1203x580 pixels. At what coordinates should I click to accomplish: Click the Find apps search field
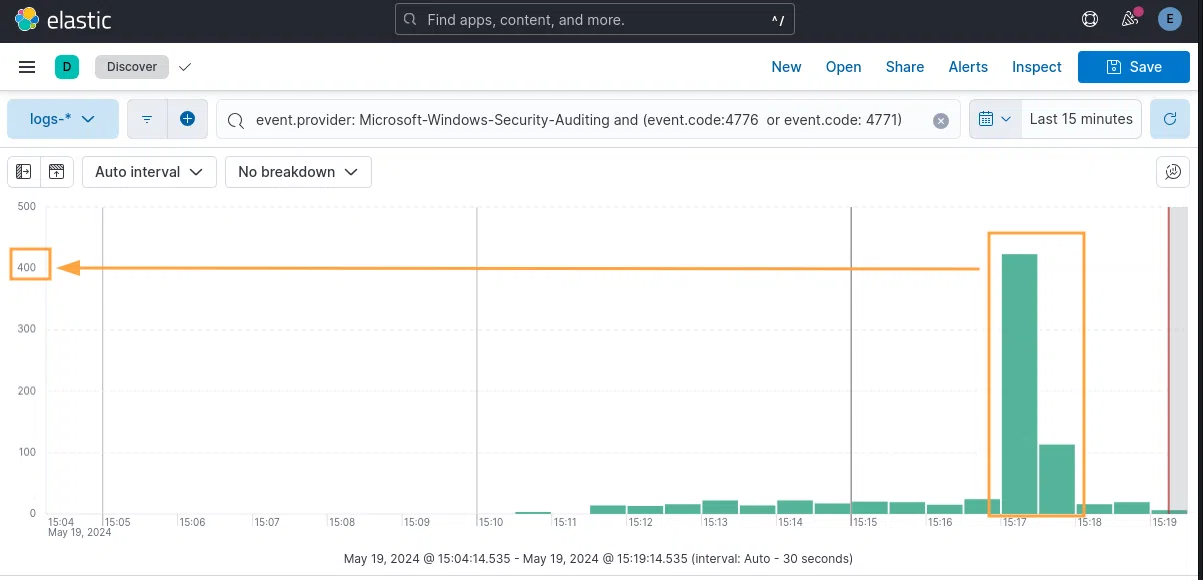(x=595, y=19)
